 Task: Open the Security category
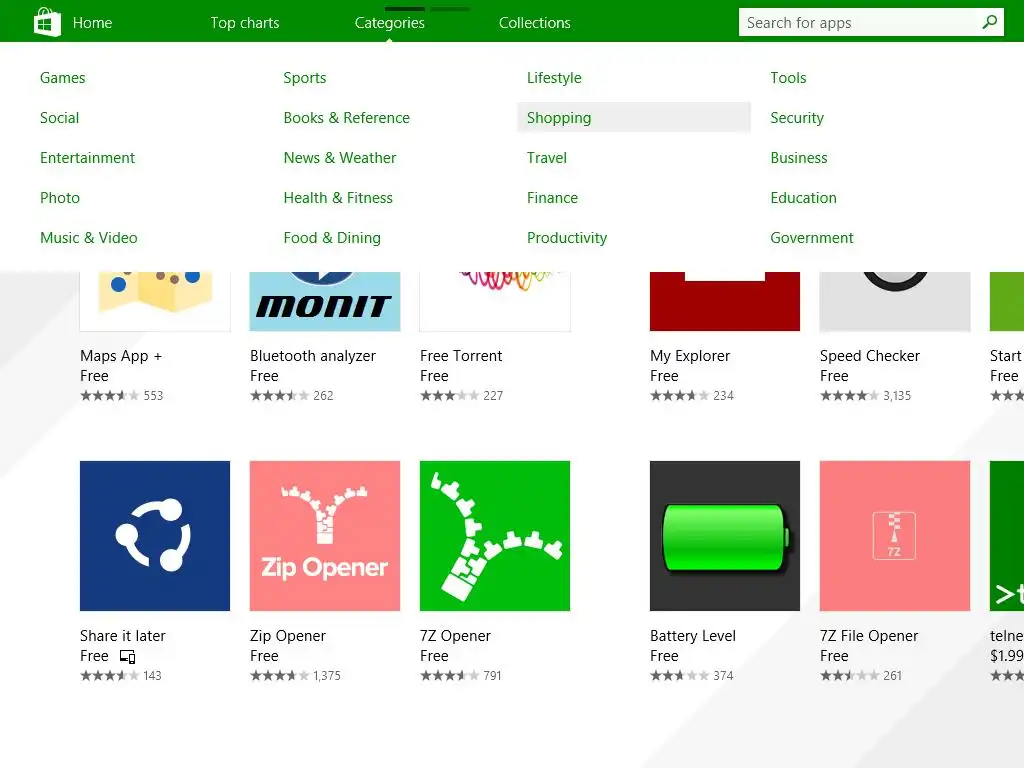pos(797,118)
